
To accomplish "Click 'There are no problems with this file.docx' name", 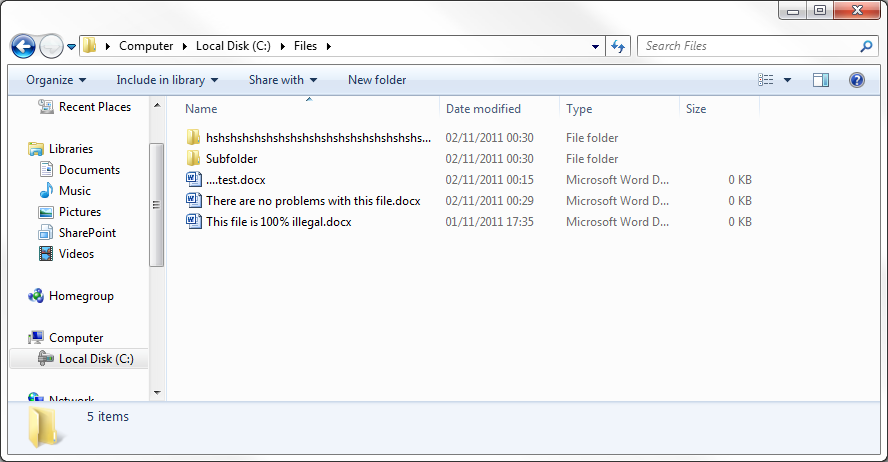I will pos(313,201).
